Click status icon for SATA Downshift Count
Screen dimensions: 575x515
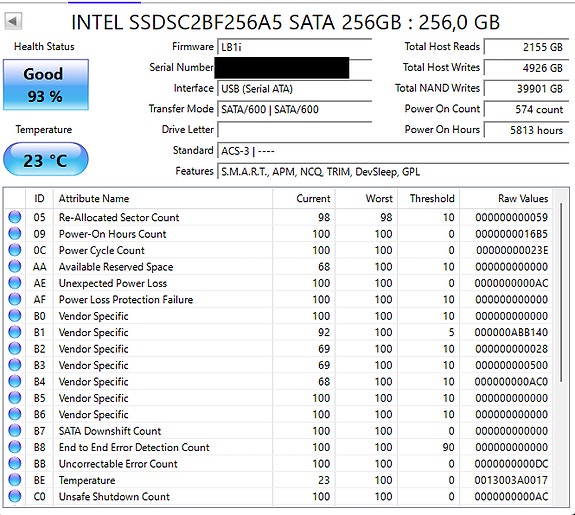click(x=15, y=431)
